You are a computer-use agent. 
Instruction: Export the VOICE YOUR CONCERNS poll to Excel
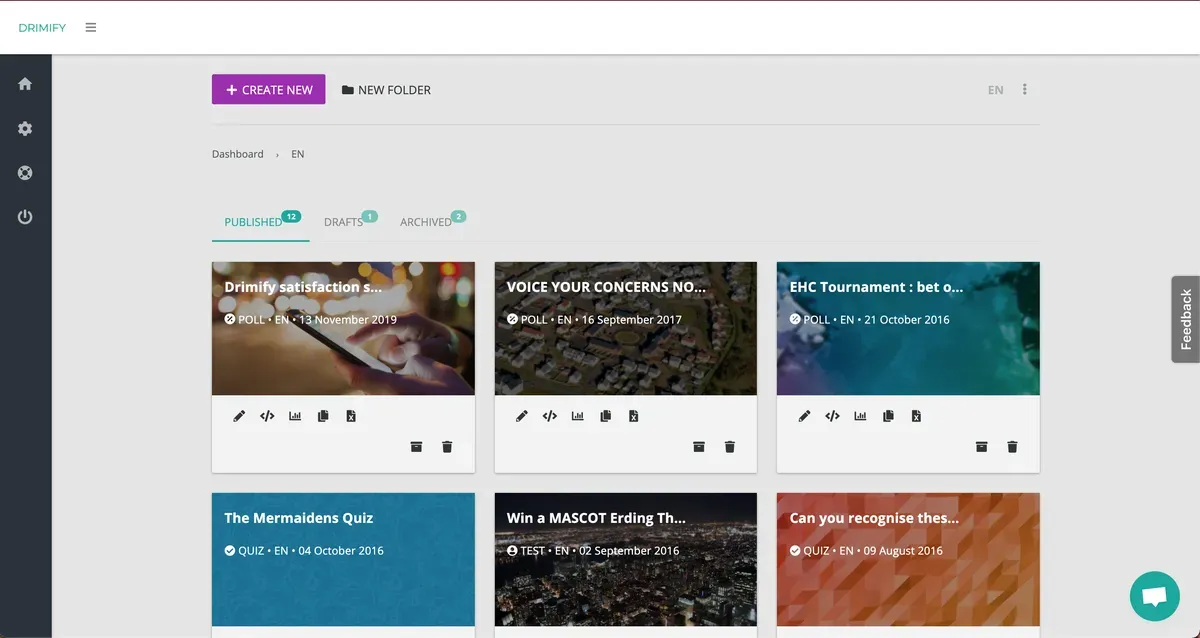point(634,416)
